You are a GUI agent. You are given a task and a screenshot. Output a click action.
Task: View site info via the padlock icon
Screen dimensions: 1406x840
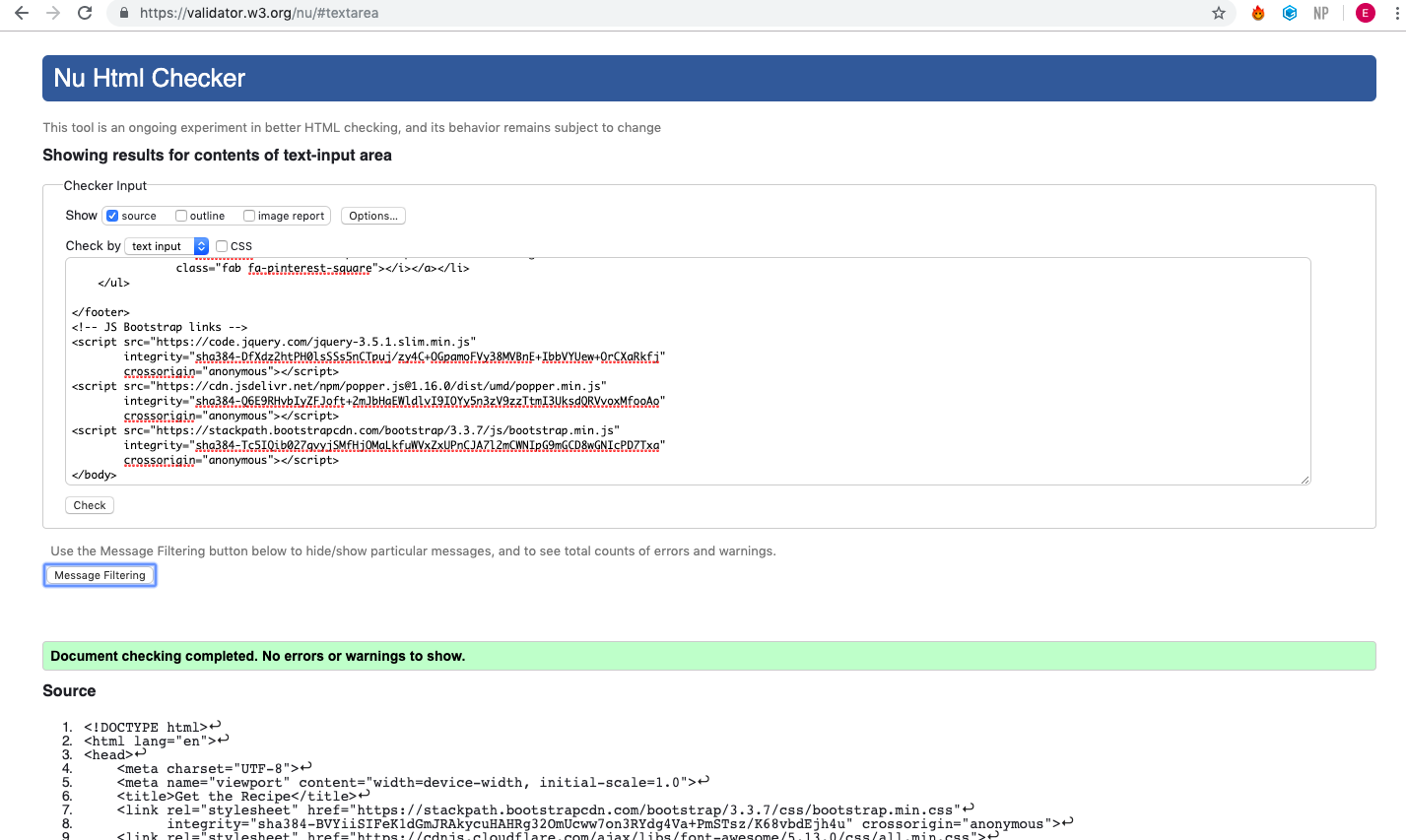124,13
